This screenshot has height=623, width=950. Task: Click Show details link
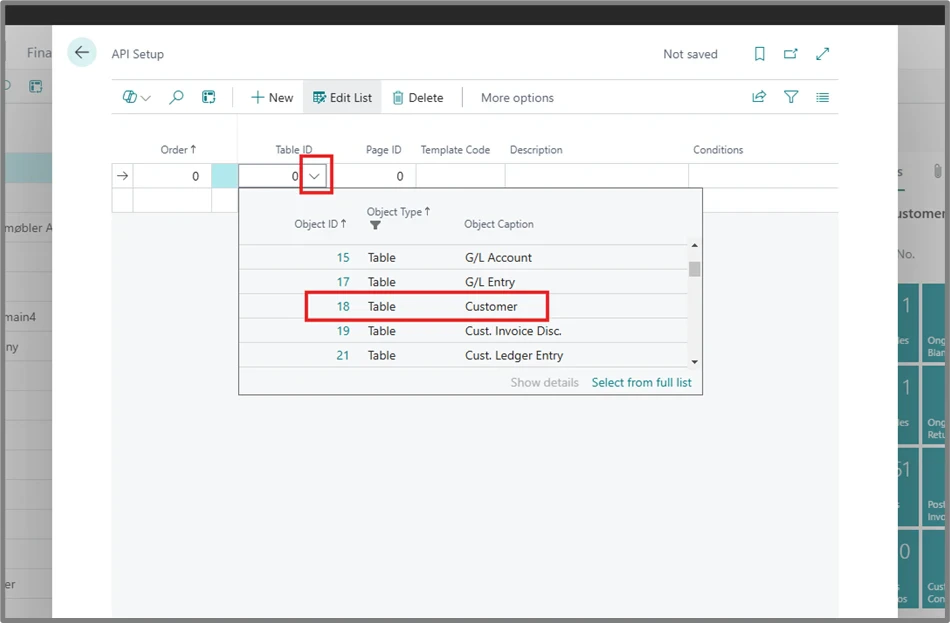[544, 382]
